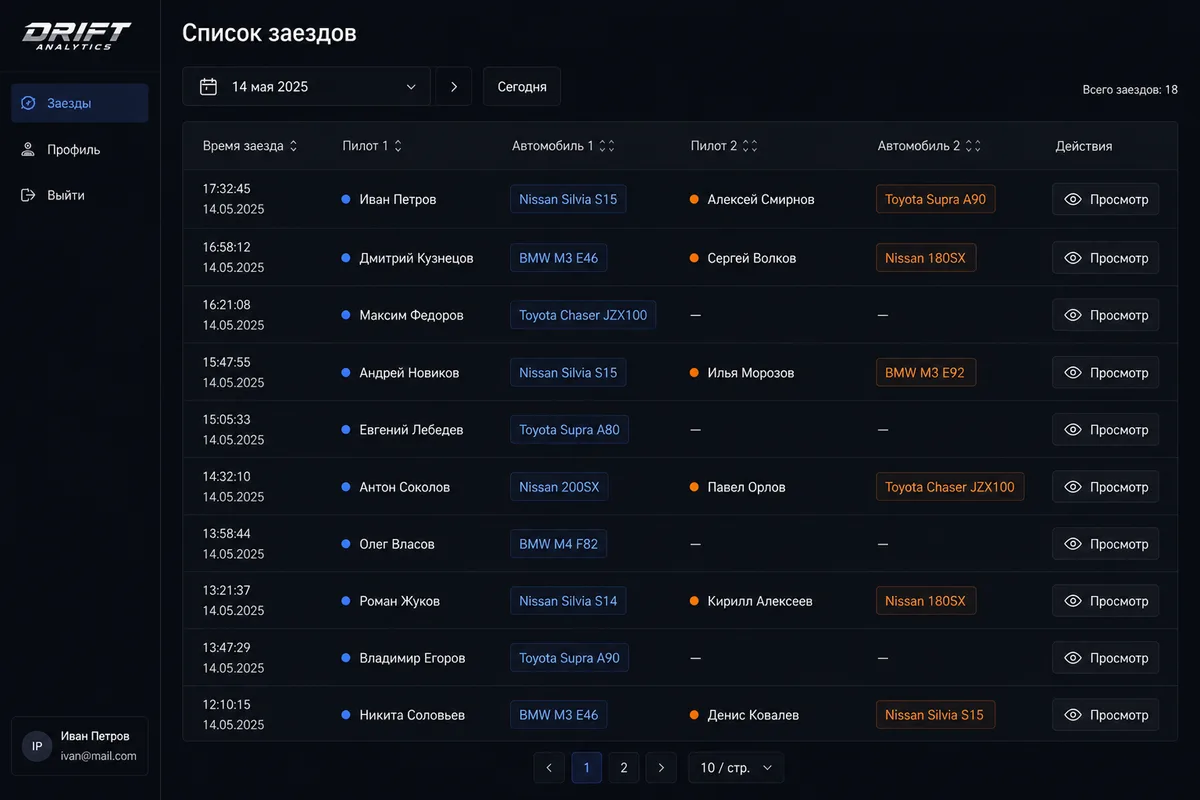Click Nissan Silvia S15 tag for Денис Ковалев
This screenshot has width=1200, height=800.
(x=934, y=715)
